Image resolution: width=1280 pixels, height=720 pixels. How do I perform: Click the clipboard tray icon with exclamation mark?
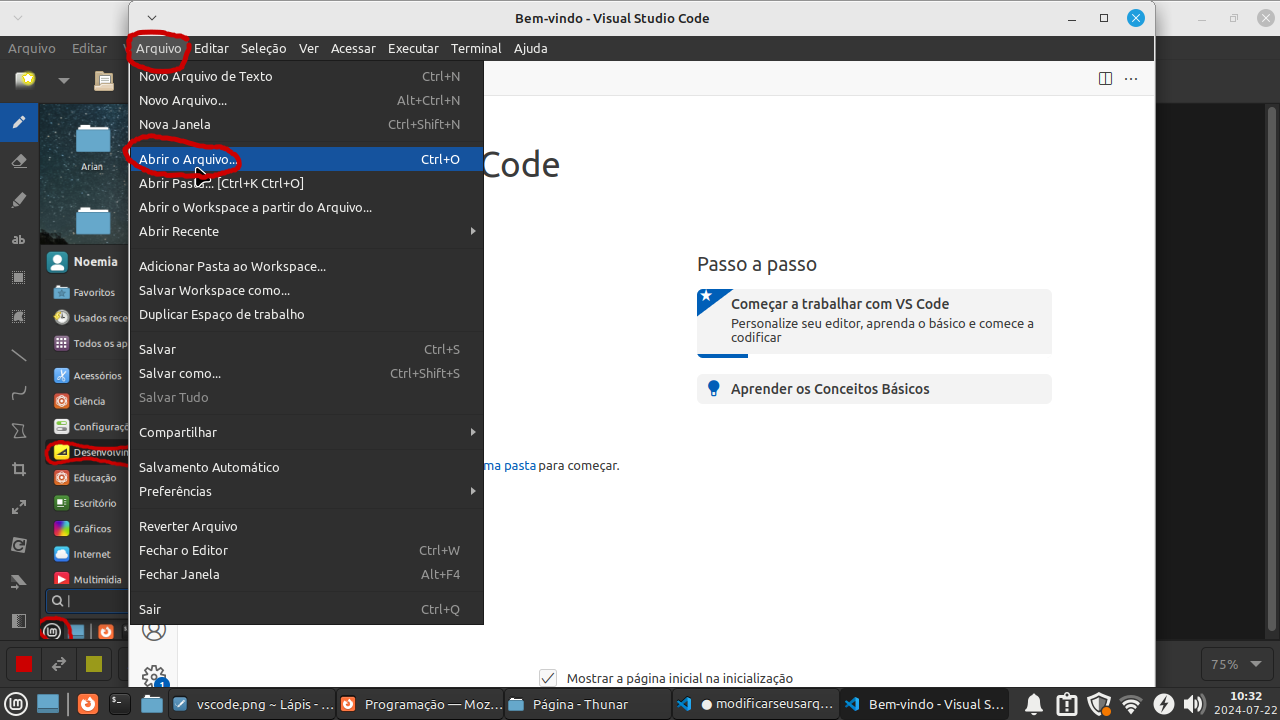click(1066, 704)
